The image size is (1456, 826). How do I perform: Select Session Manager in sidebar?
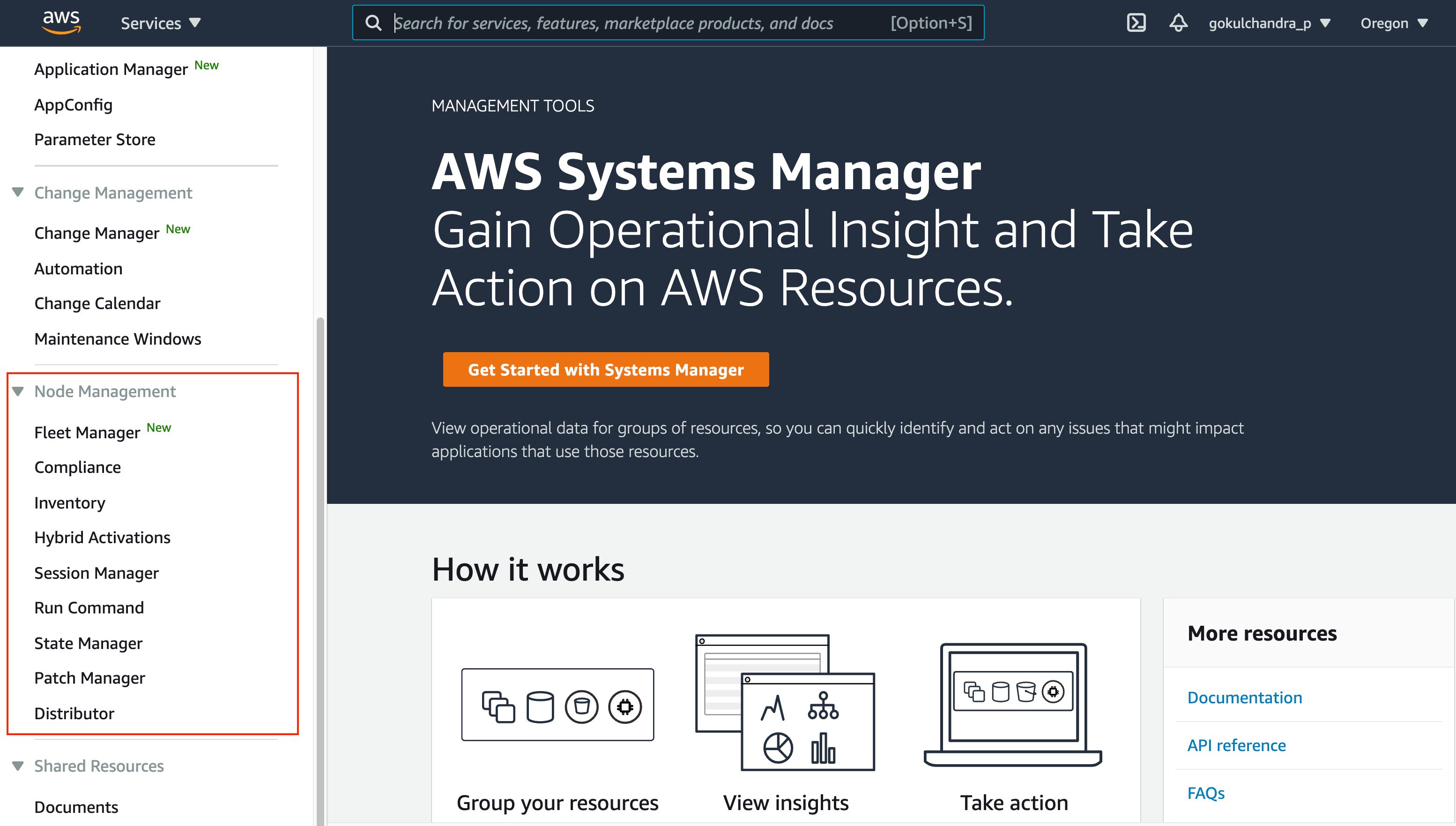pos(97,573)
